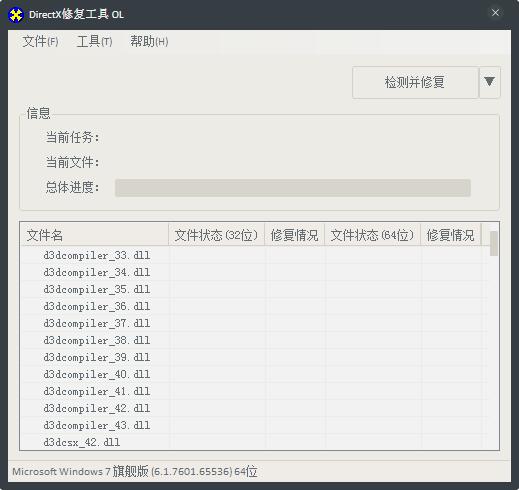The image size is (519, 490).
Task: Select row d3dcompiler_35.dll
Action: pos(254,289)
